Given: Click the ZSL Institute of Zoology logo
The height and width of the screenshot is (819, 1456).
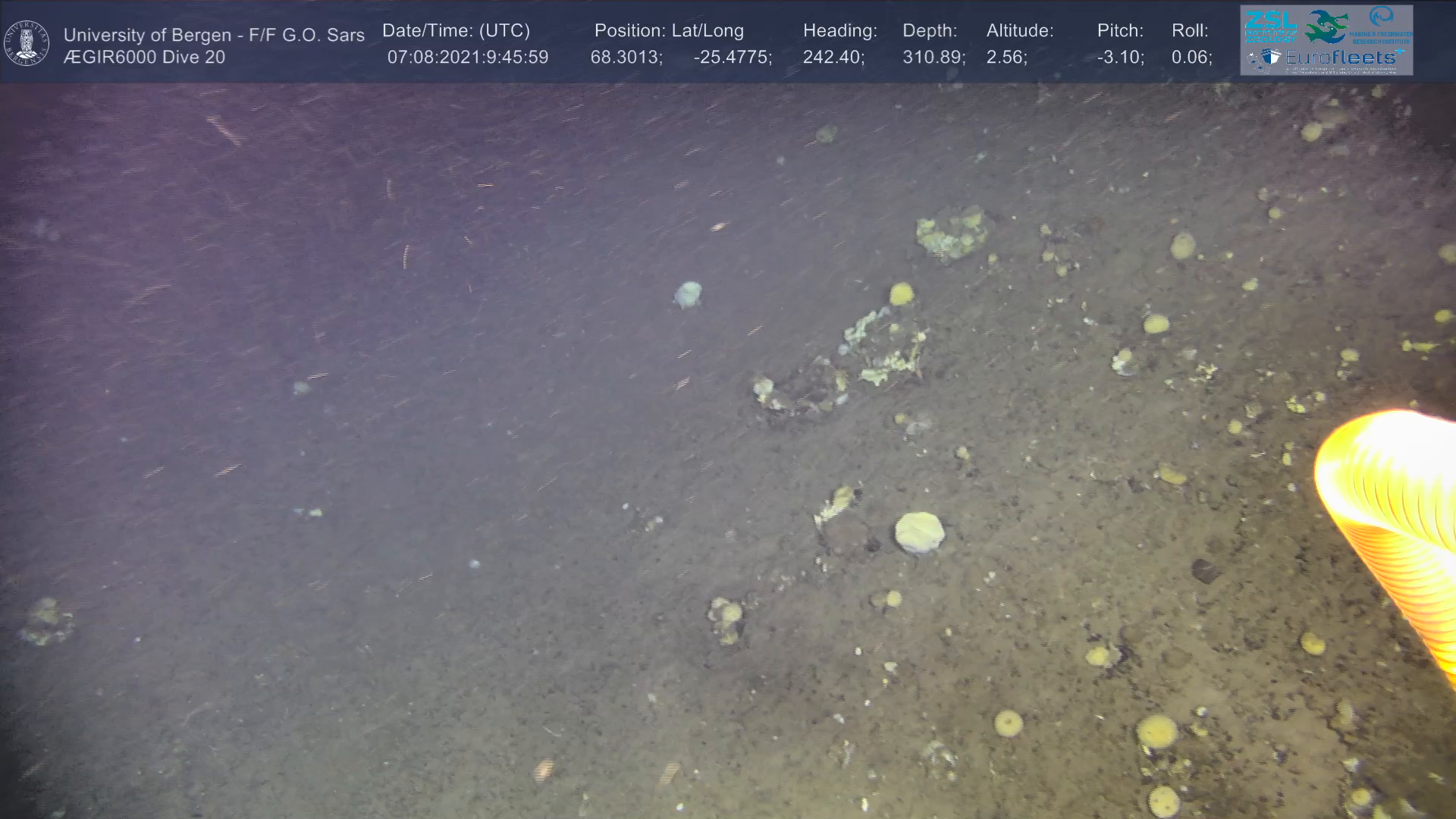Looking at the screenshot, I should [1270, 27].
